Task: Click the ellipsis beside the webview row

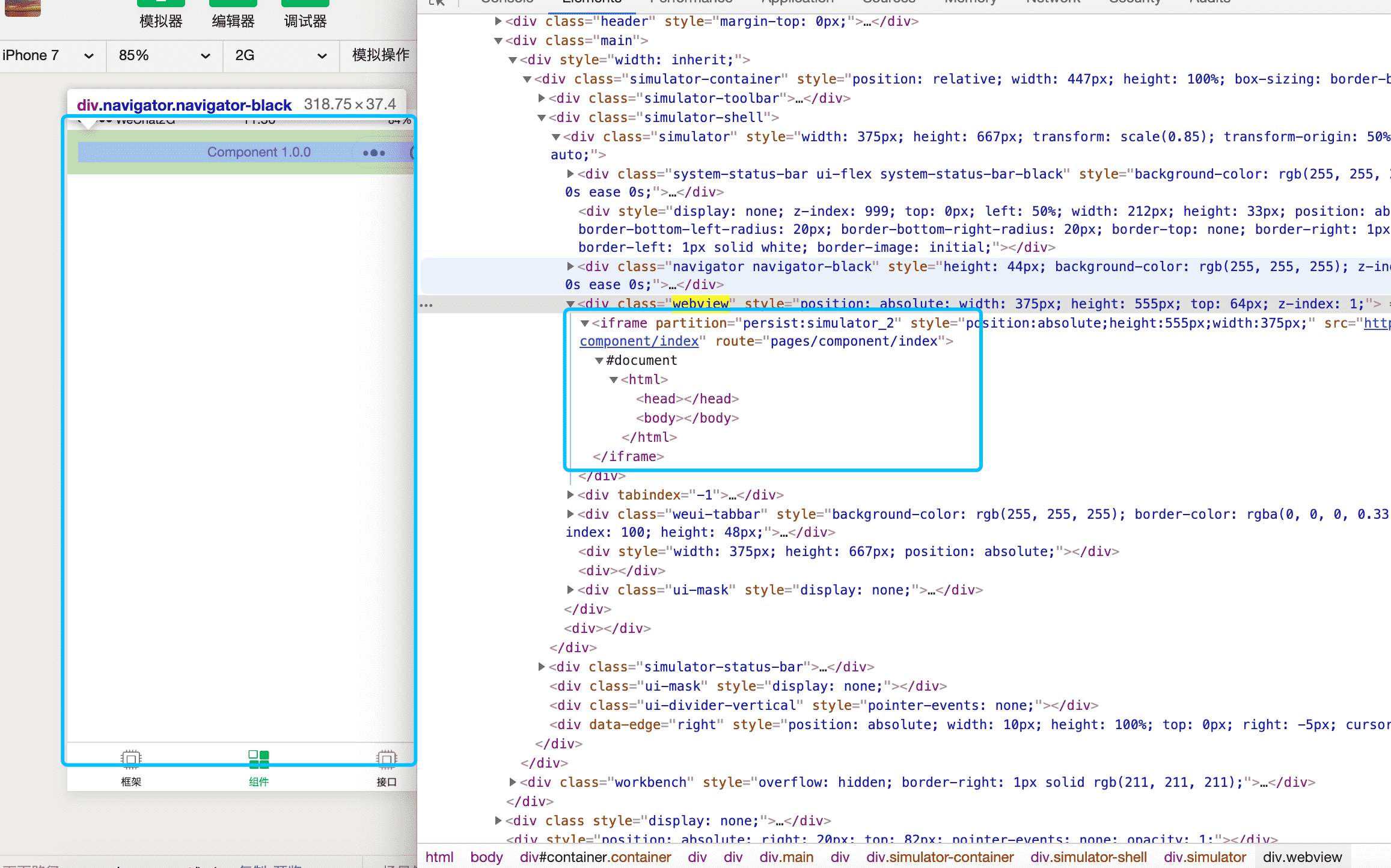Action: coord(426,305)
